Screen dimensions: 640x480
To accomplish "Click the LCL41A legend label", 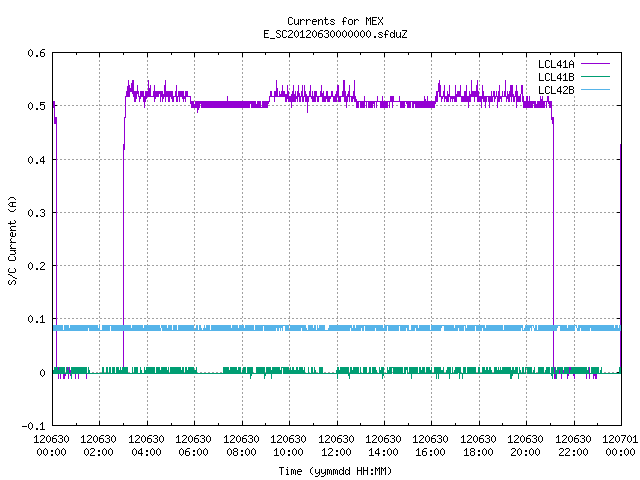I will [556, 64].
